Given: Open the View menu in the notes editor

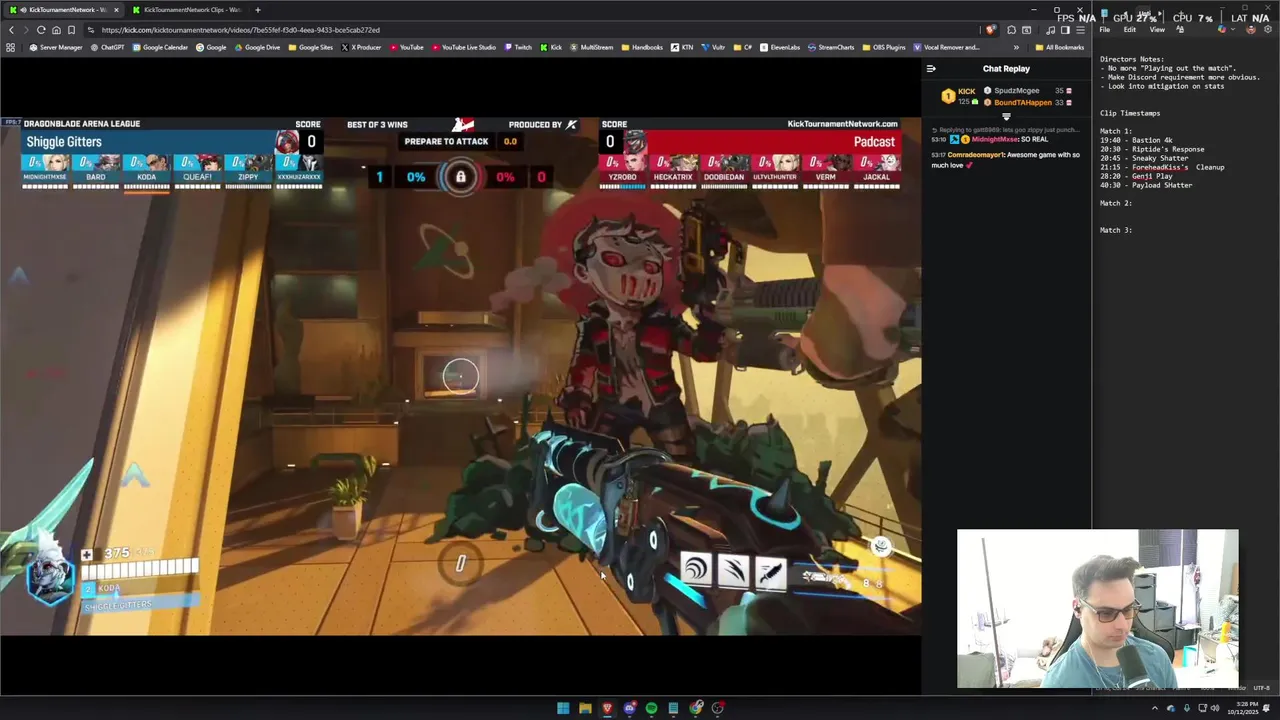Looking at the screenshot, I should (x=1157, y=30).
